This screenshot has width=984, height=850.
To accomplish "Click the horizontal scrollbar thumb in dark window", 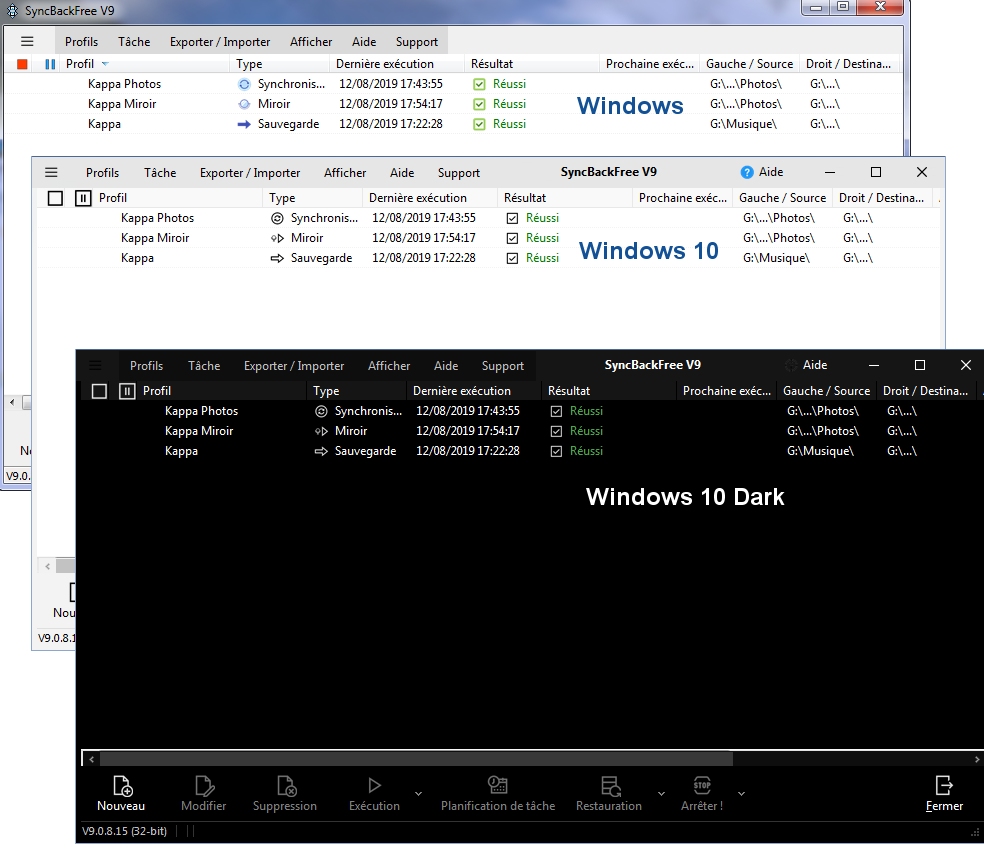I will (x=416, y=760).
